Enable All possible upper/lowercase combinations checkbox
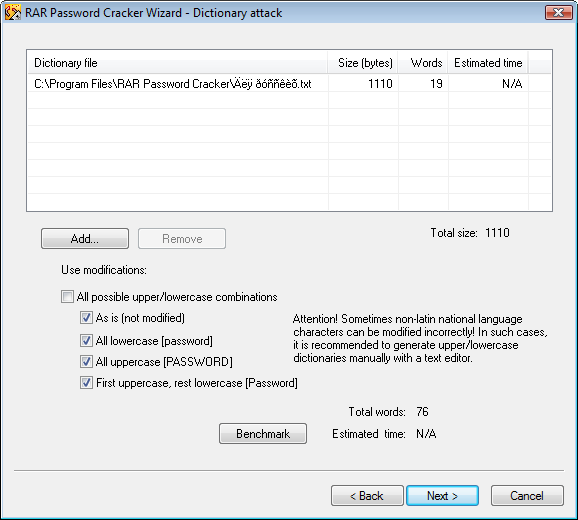The image size is (578, 520). coord(67,297)
